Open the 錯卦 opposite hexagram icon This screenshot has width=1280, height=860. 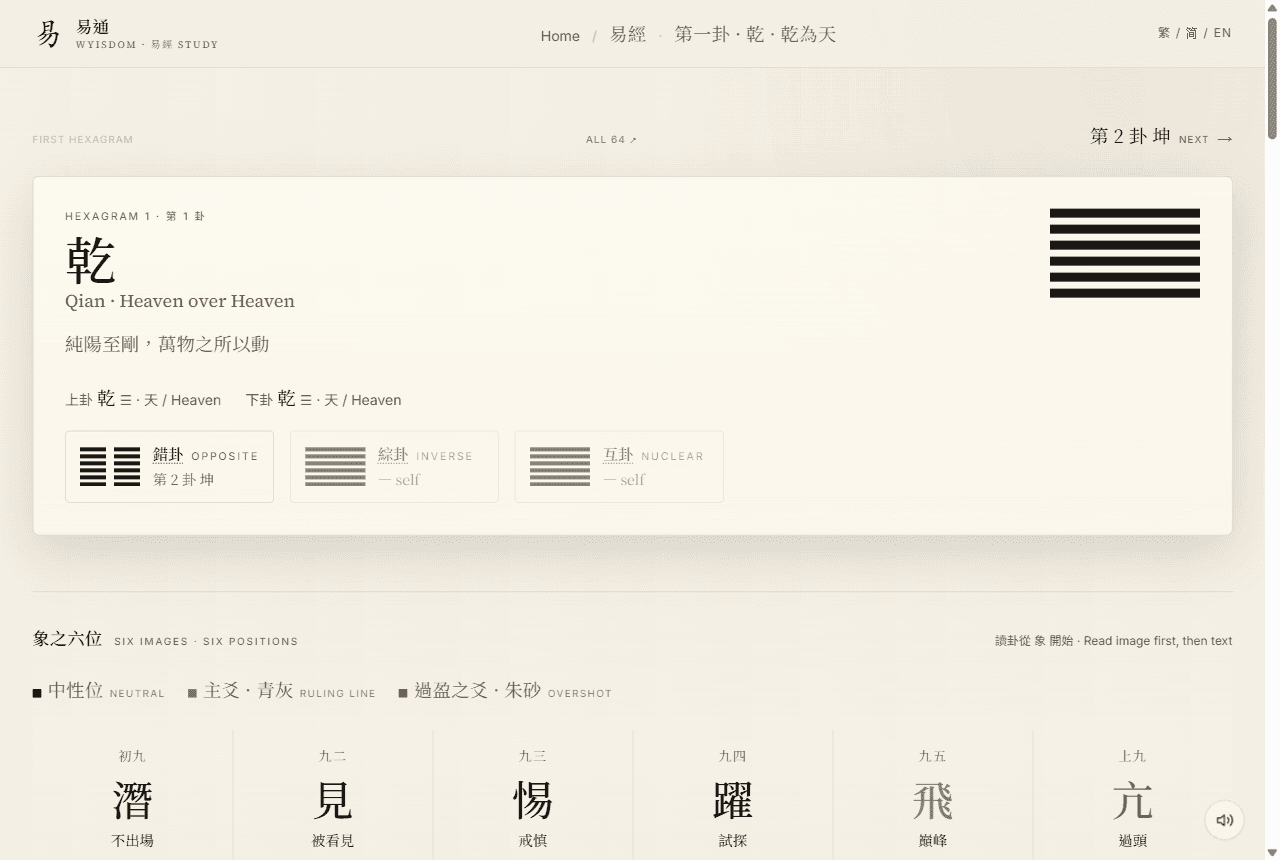click(110, 467)
